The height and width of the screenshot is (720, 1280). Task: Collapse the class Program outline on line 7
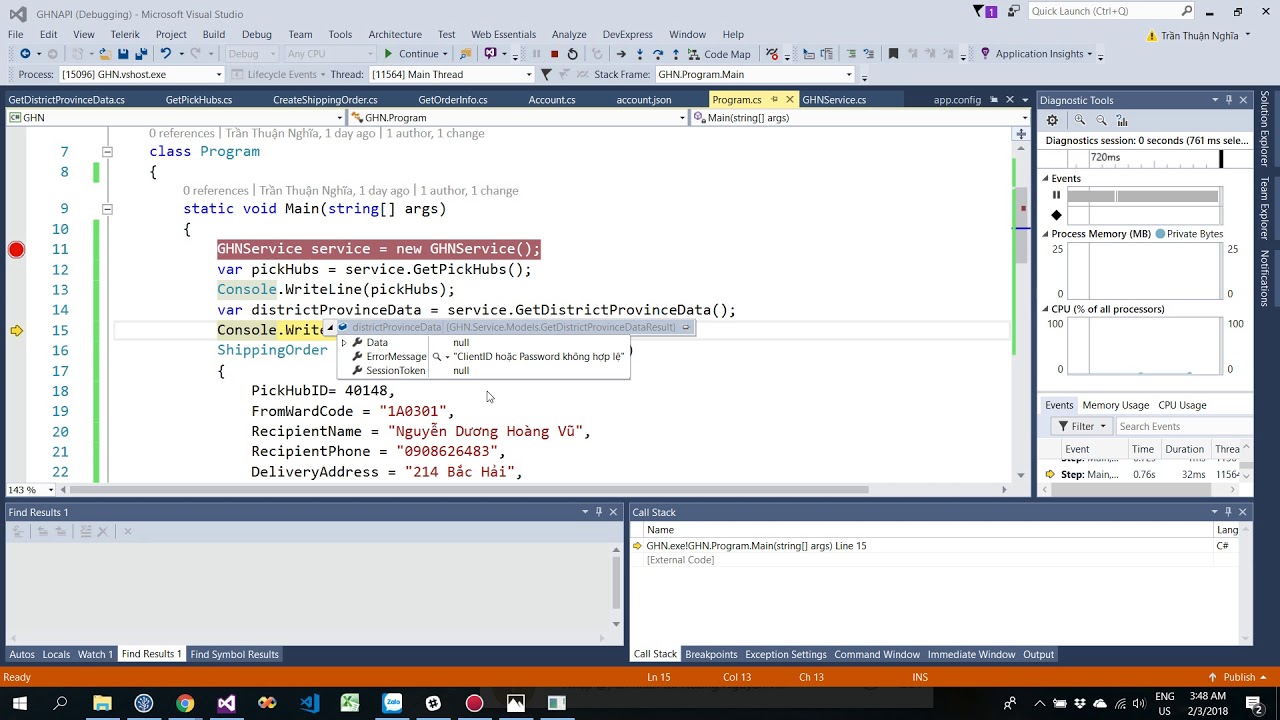[107, 152]
